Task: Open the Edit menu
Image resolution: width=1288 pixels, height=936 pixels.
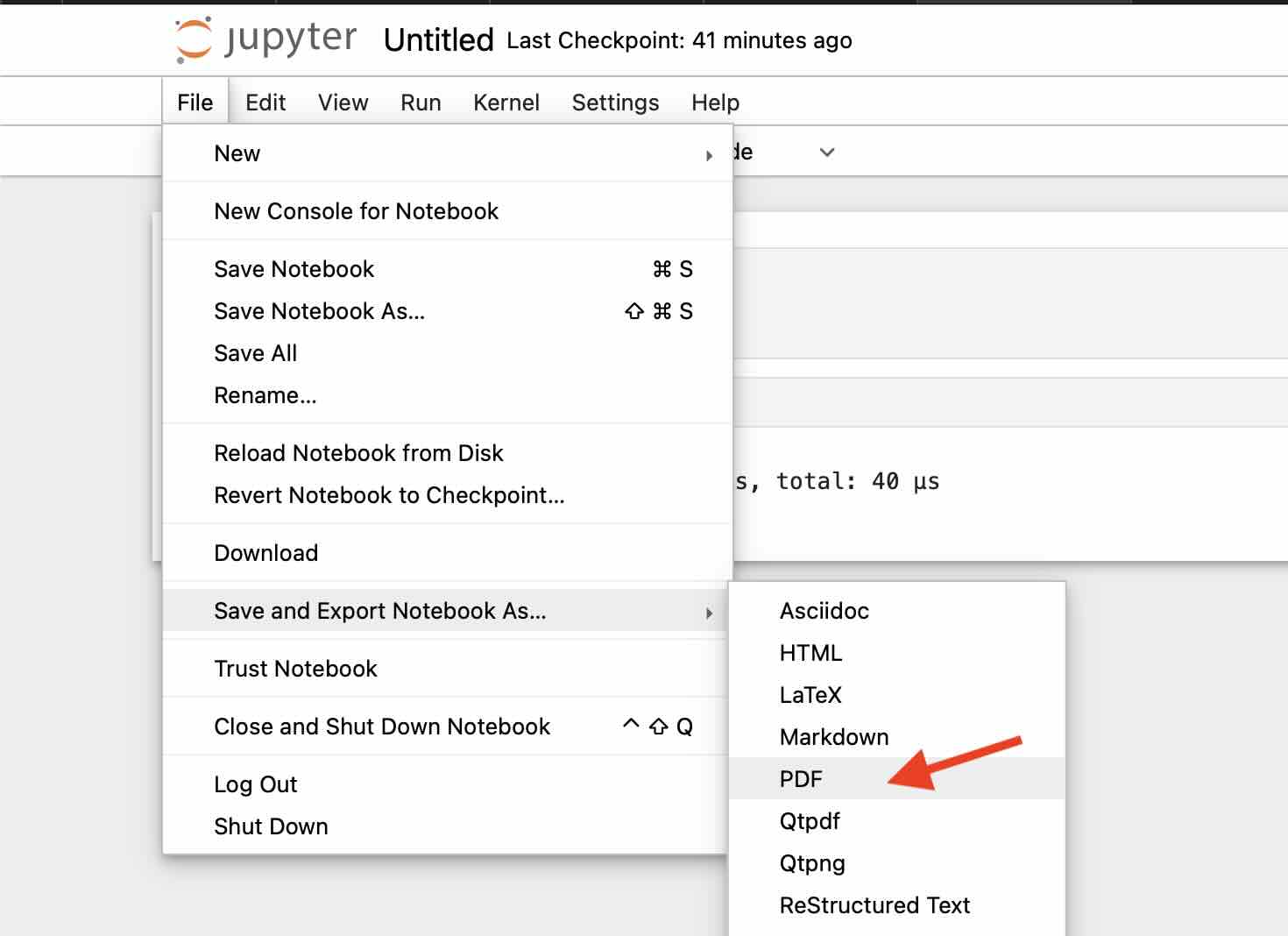Action: point(265,102)
